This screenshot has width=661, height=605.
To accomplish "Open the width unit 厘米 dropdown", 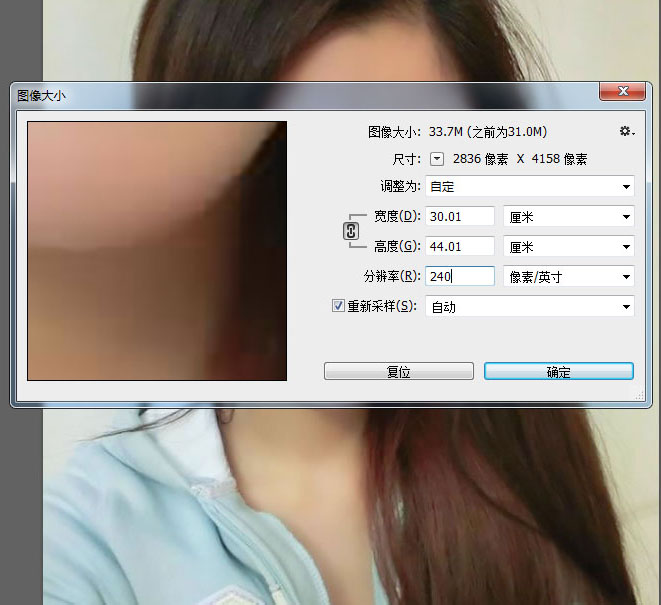I will point(569,217).
